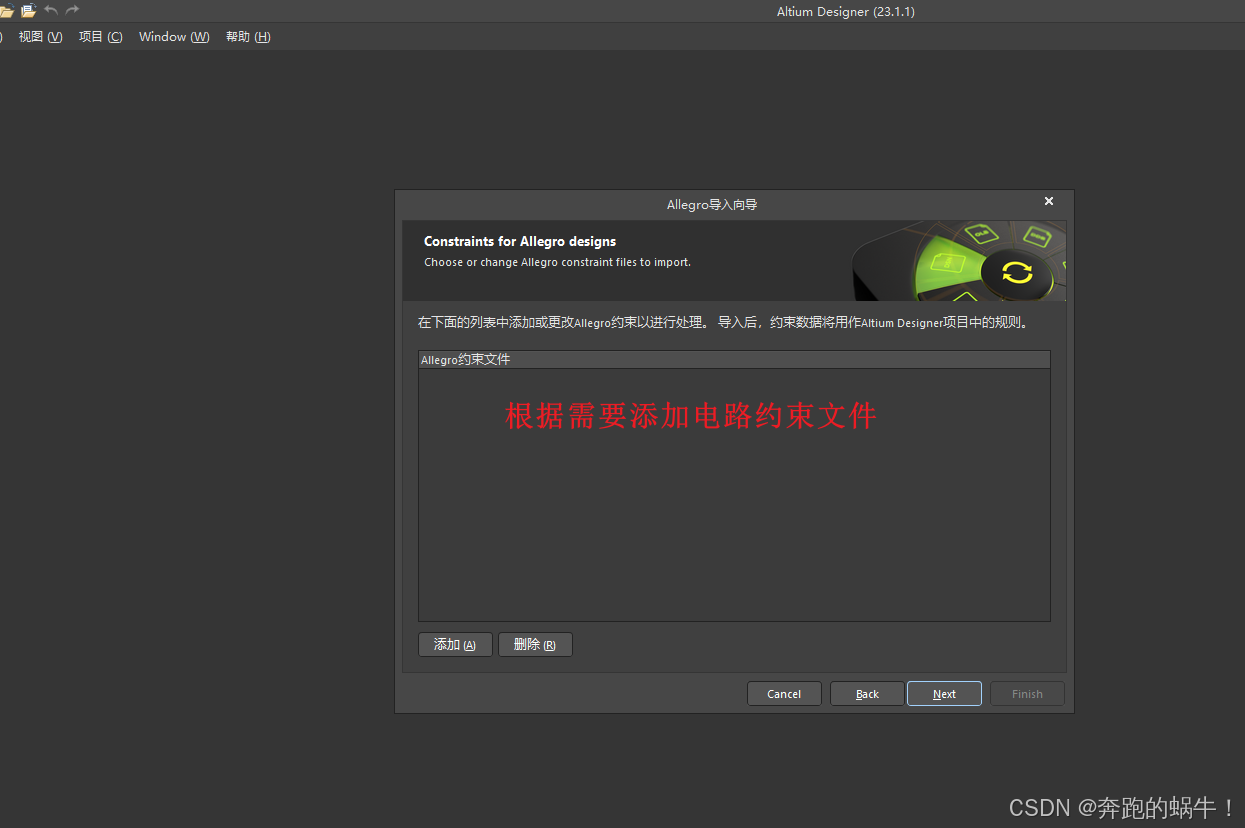The image size is (1245, 828).
Task: Cancel the Allegro import wizard
Action: pyautogui.click(x=784, y=694)
